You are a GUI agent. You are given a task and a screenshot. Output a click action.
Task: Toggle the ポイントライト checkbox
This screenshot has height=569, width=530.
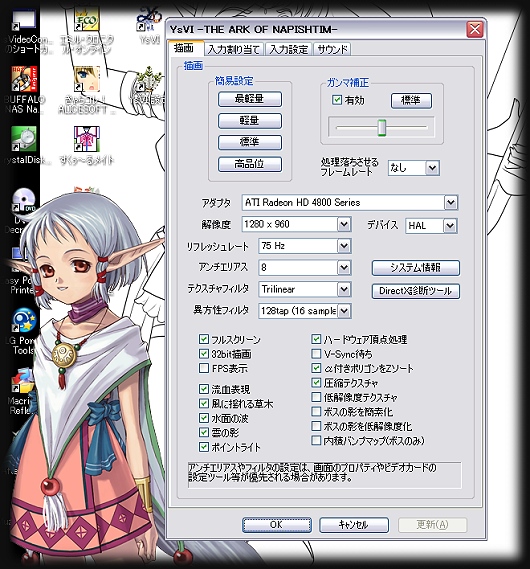pos(204,447)
